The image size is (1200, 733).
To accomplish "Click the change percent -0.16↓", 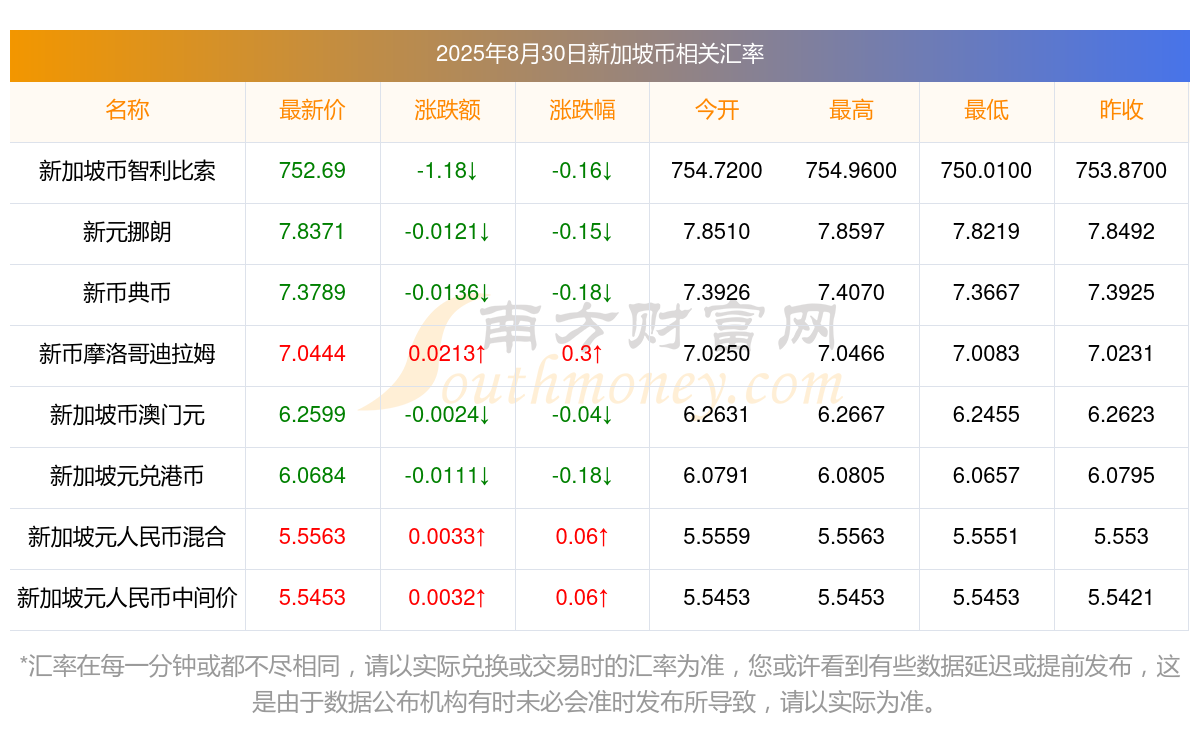I will (x=582, y=171).
